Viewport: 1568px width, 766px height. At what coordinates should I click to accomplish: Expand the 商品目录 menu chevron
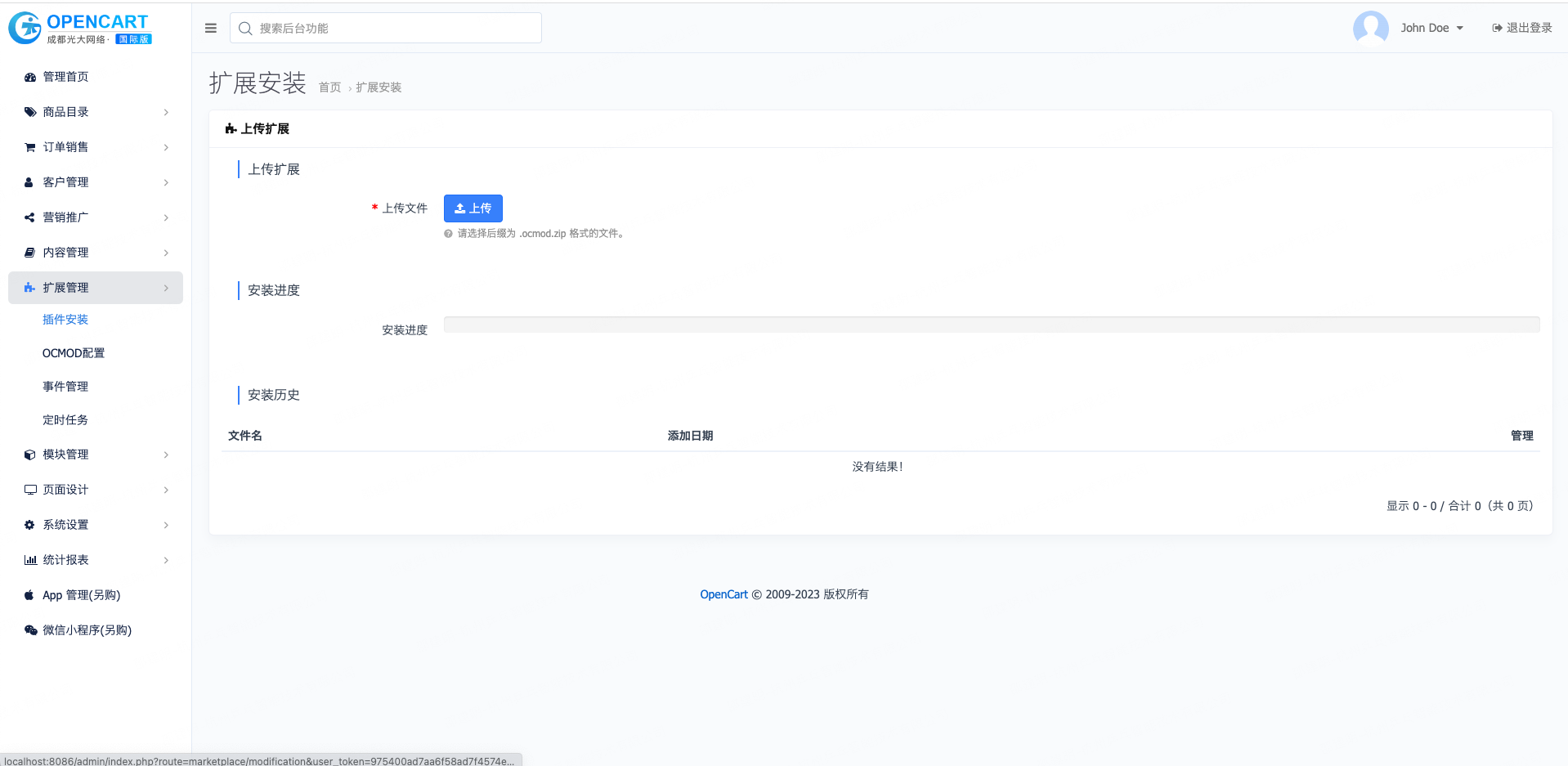click(x=166, y=112)
